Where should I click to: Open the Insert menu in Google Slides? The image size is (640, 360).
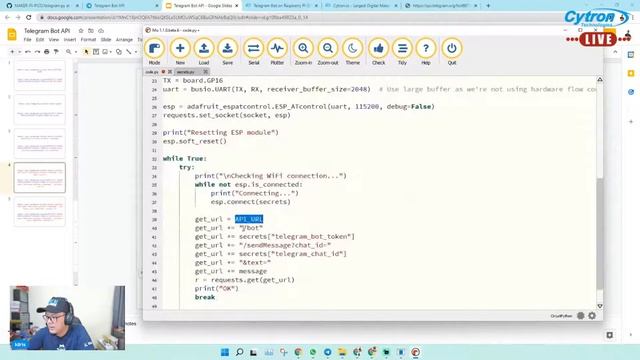70,40
